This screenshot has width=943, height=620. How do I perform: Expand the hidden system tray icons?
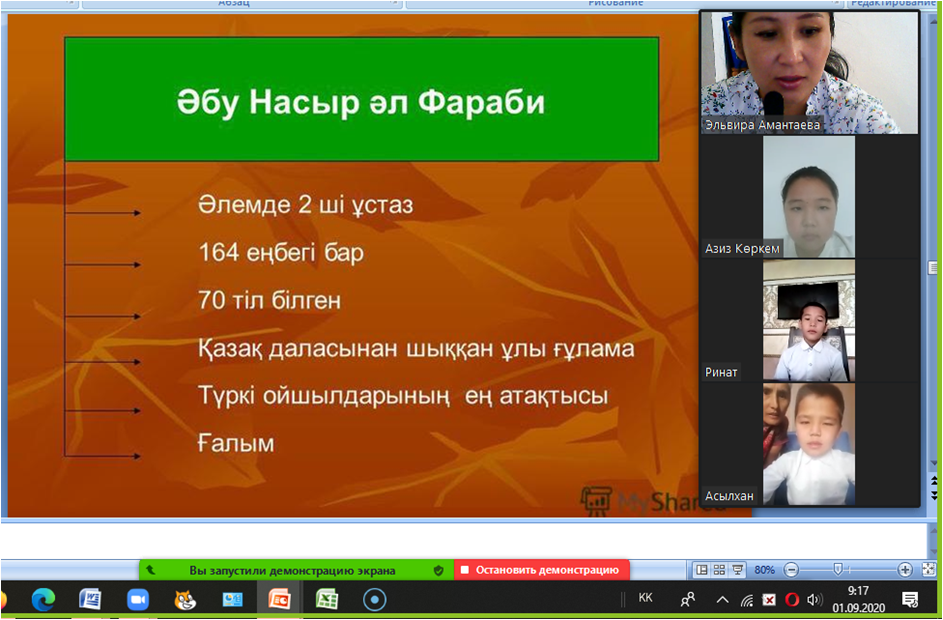[x=722, y=600]
